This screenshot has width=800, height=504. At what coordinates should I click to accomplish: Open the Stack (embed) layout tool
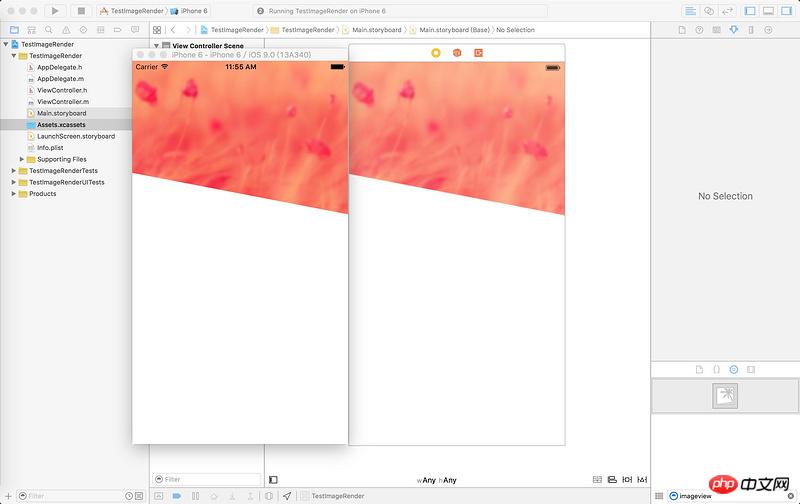click(x=597, y=480)
